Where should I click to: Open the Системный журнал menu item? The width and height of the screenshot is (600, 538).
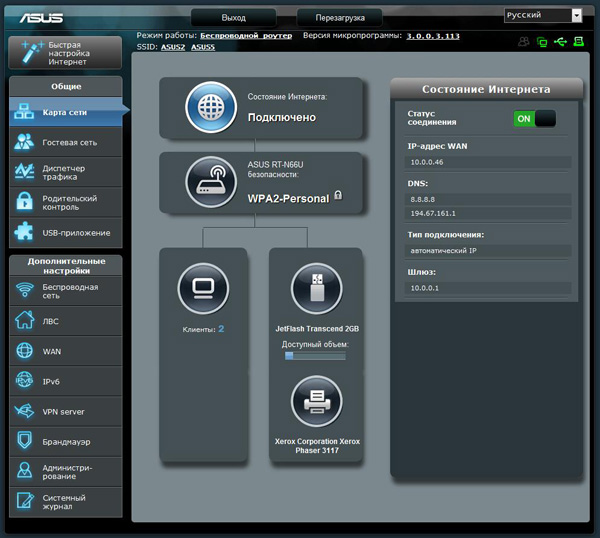66,502
